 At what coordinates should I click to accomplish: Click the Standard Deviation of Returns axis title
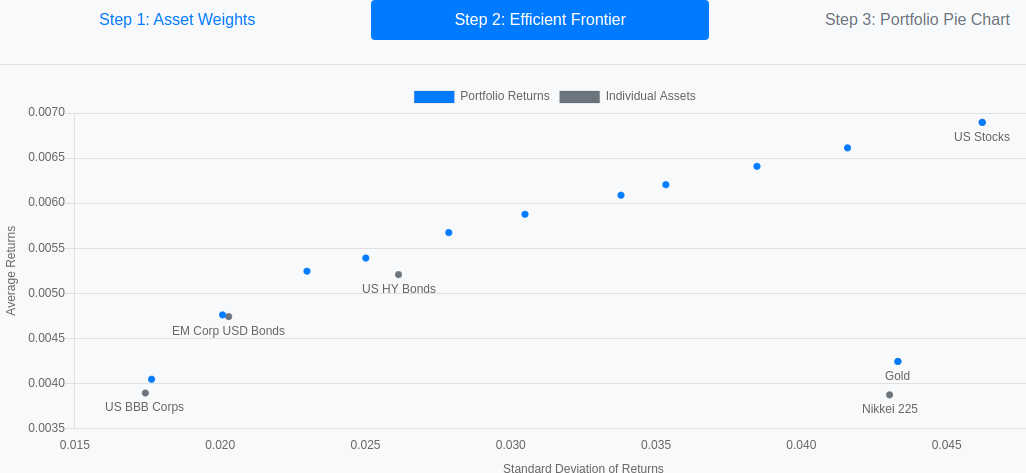pyautogui.click(x=583, y=468)
